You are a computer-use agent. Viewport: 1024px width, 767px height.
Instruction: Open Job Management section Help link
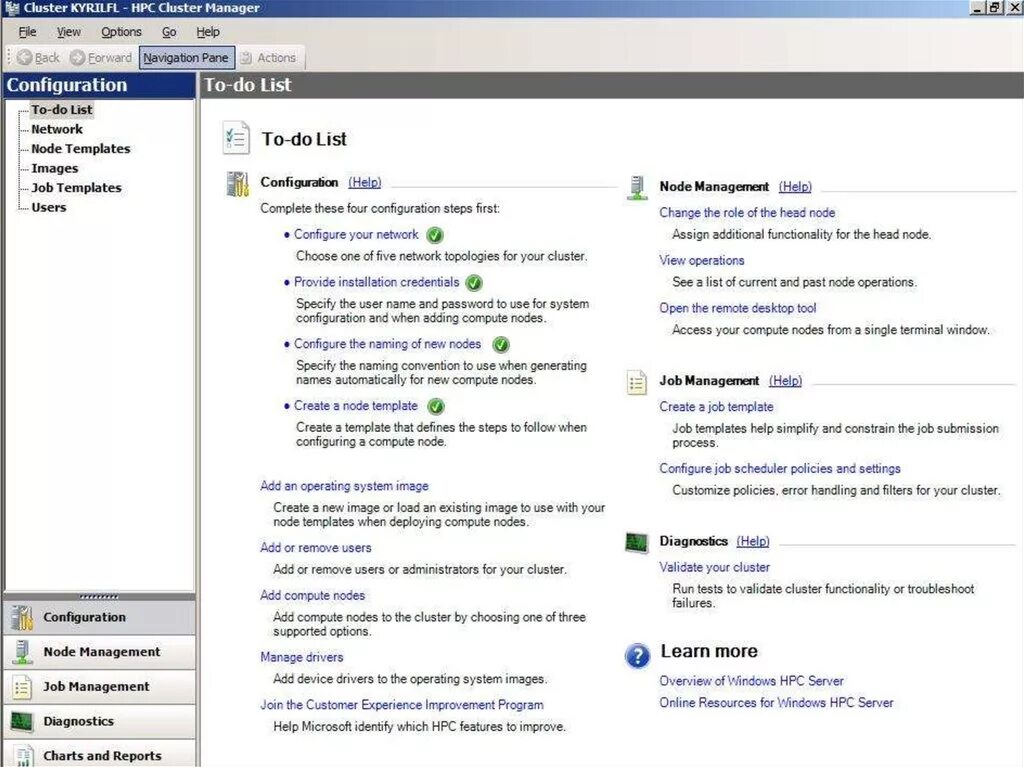[785, 381]
